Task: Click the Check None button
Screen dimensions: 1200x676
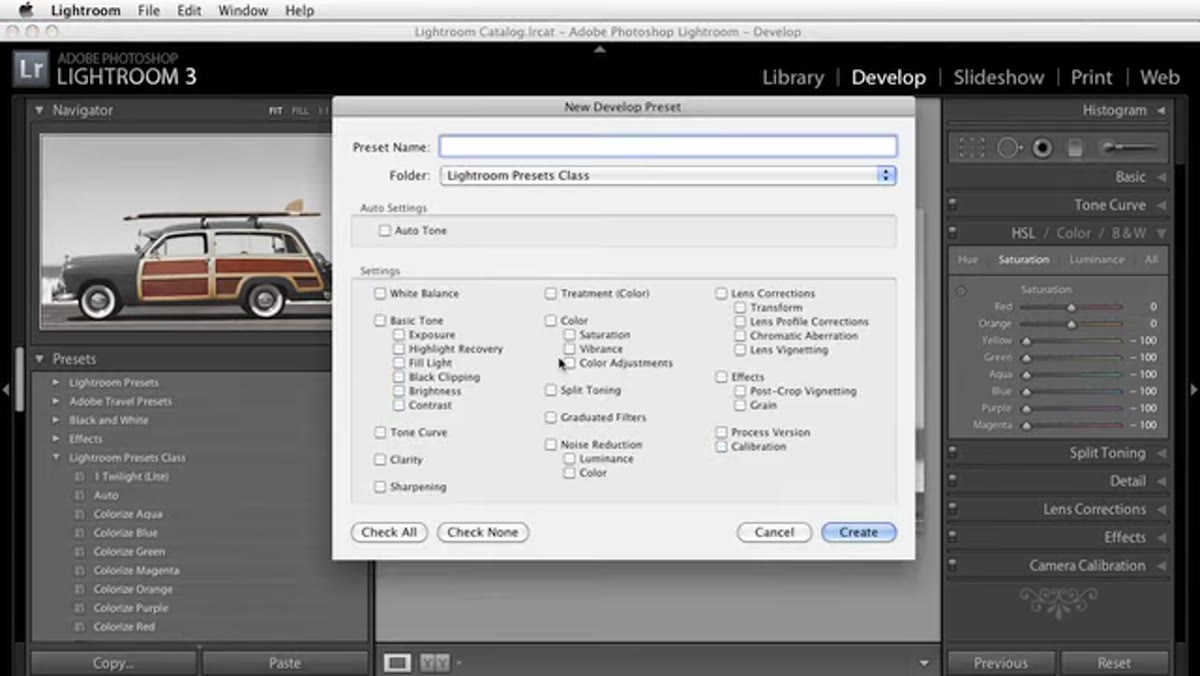Action: click(x=483, y=533)
